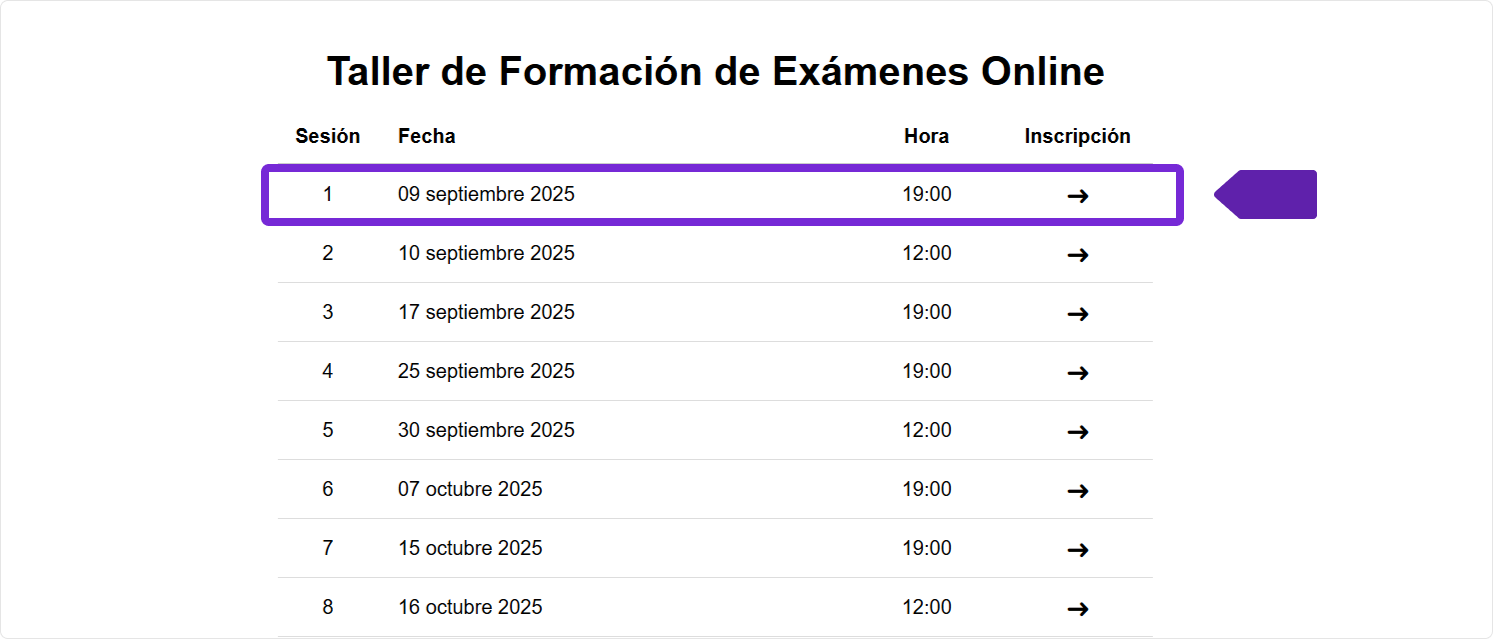This screenshot has width=1493, height=639.
Task: Open the registration arrow for session 3
Action: (1077, 314)
